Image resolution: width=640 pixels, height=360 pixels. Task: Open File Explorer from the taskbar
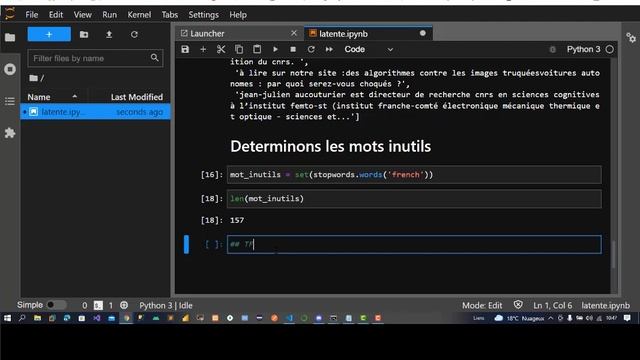pyautogui.click(x=37, y=318)
